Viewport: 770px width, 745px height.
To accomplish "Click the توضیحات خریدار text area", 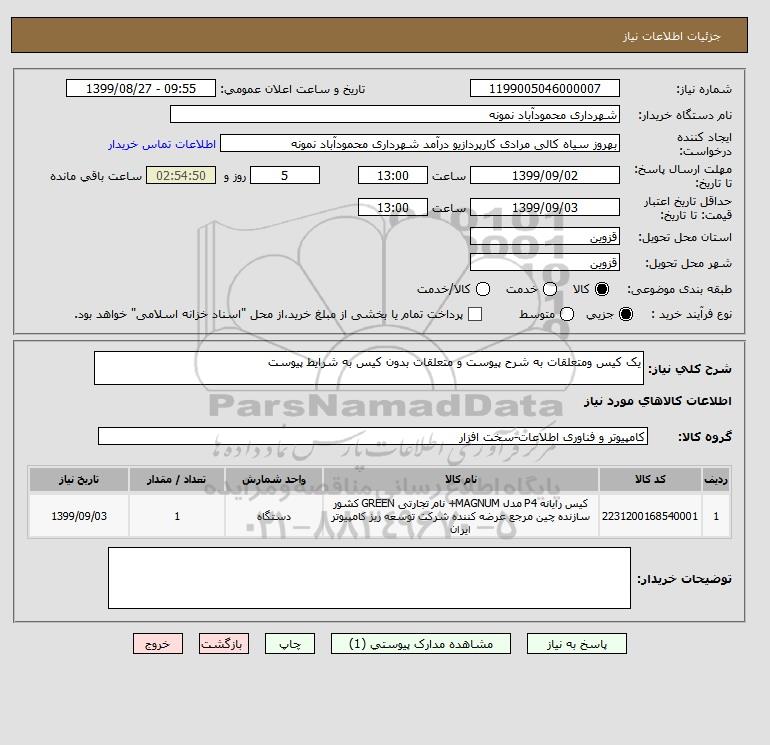I will [x=369, y=578].
